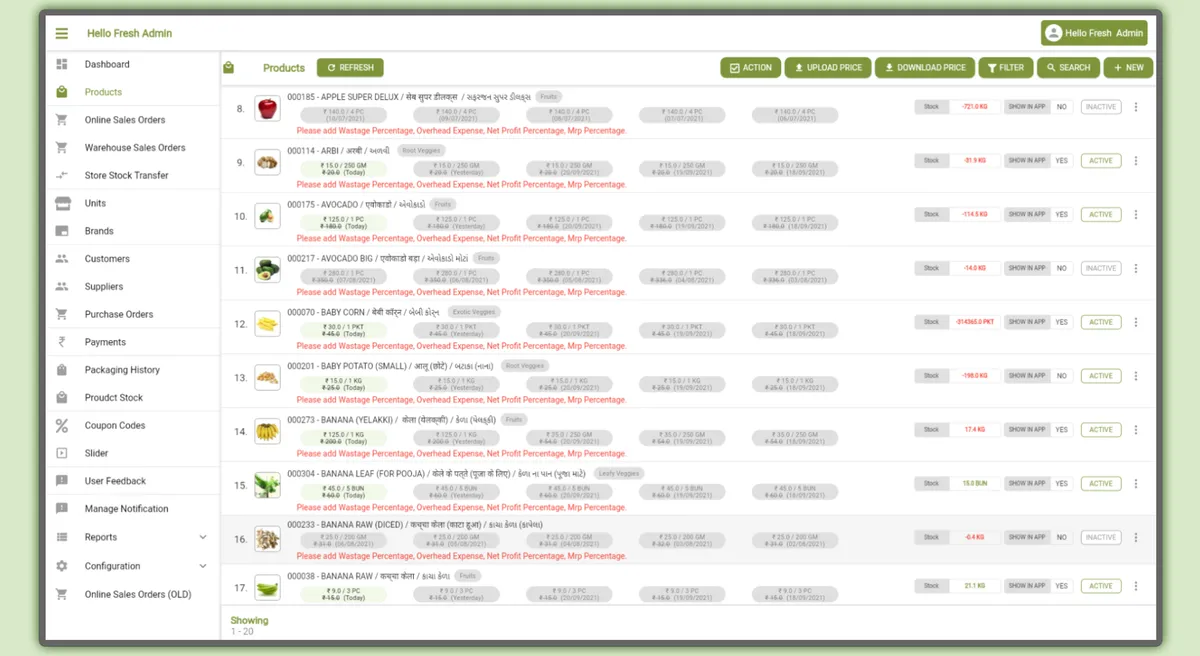Click the NEW product button
The width and height of the screenshot is (1200, 656).
tap(1128, 68)
